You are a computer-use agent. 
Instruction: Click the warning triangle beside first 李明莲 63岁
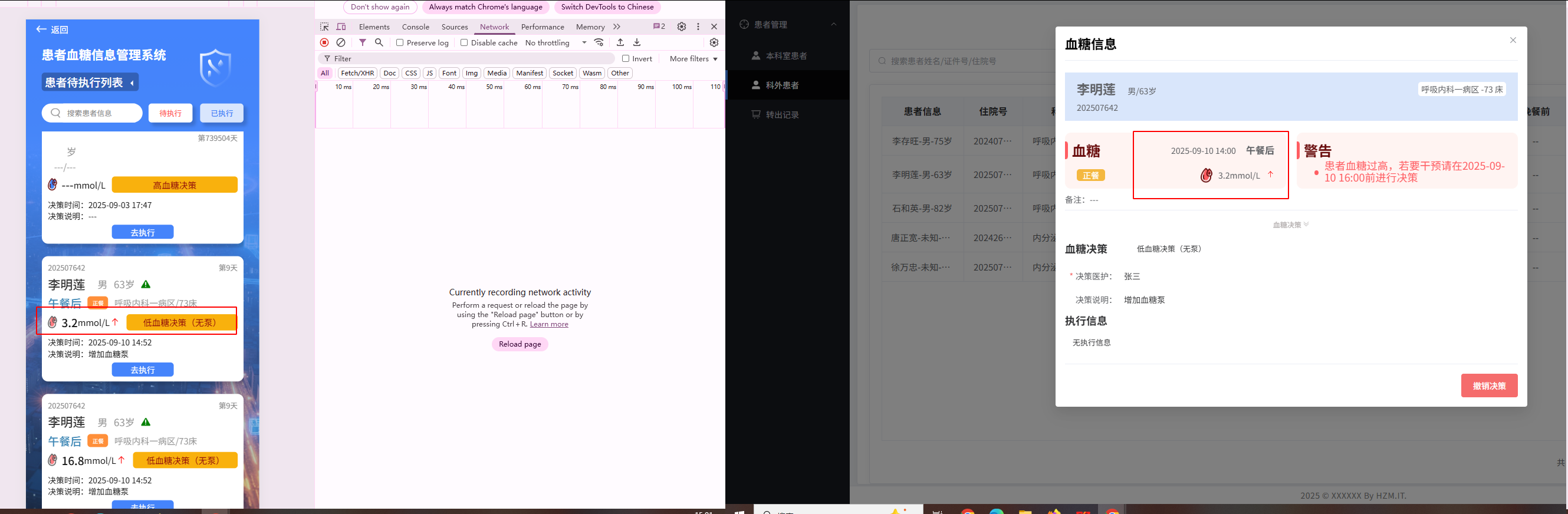point(146,284)
